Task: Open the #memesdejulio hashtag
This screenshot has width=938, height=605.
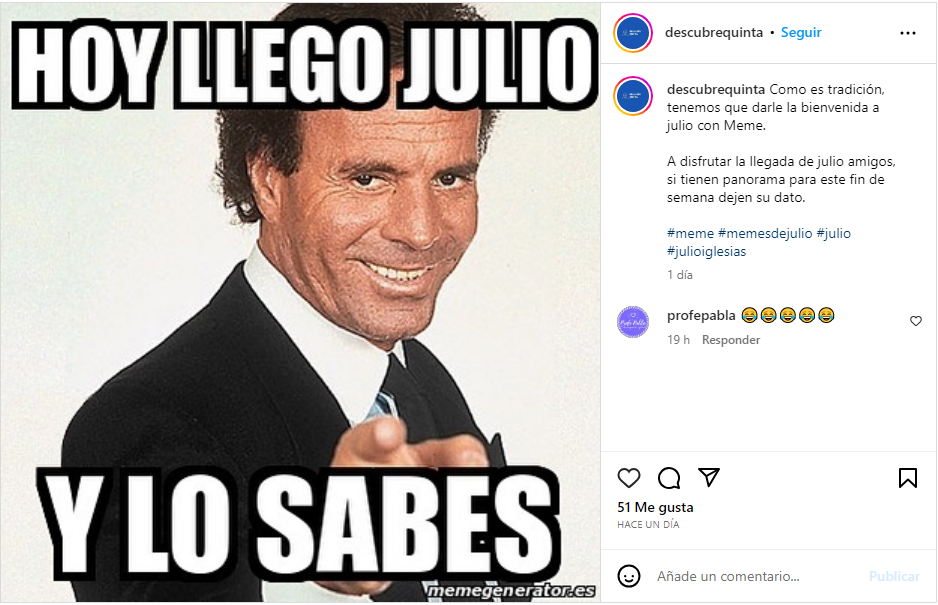Action: 765,233
